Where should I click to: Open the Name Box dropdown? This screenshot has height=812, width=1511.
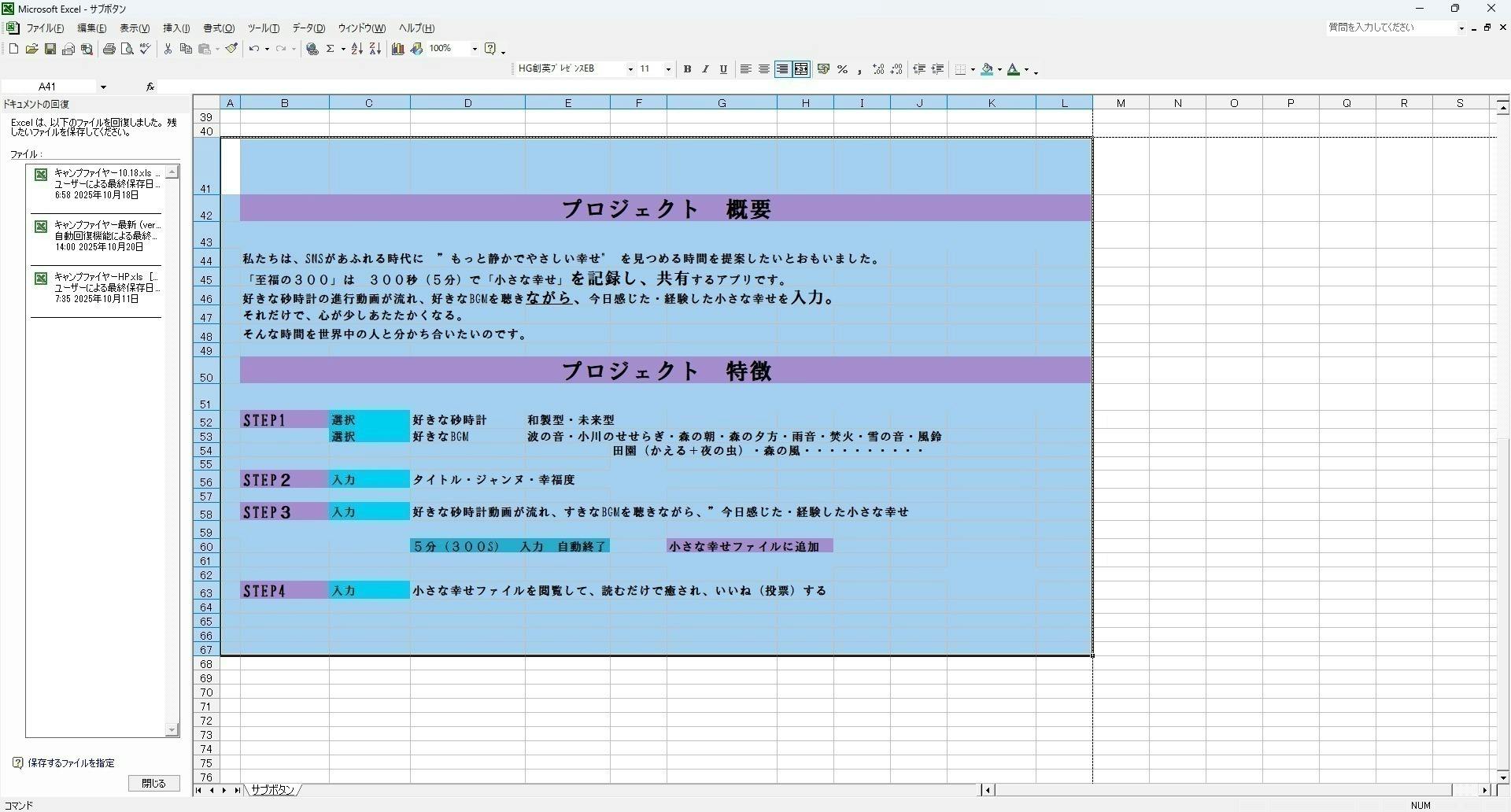pyautogui.click(x=103, y=87)
